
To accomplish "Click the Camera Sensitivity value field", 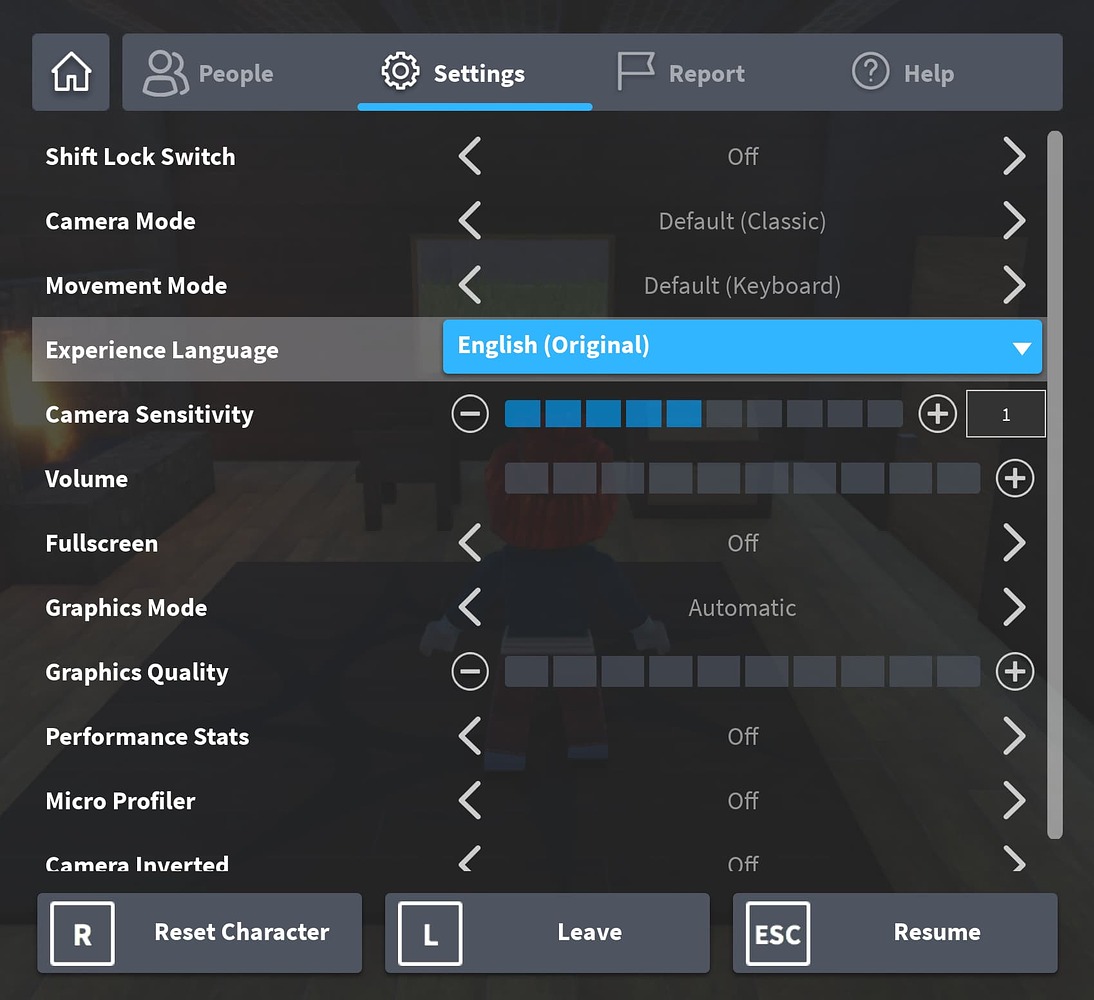I will 1006,413.
